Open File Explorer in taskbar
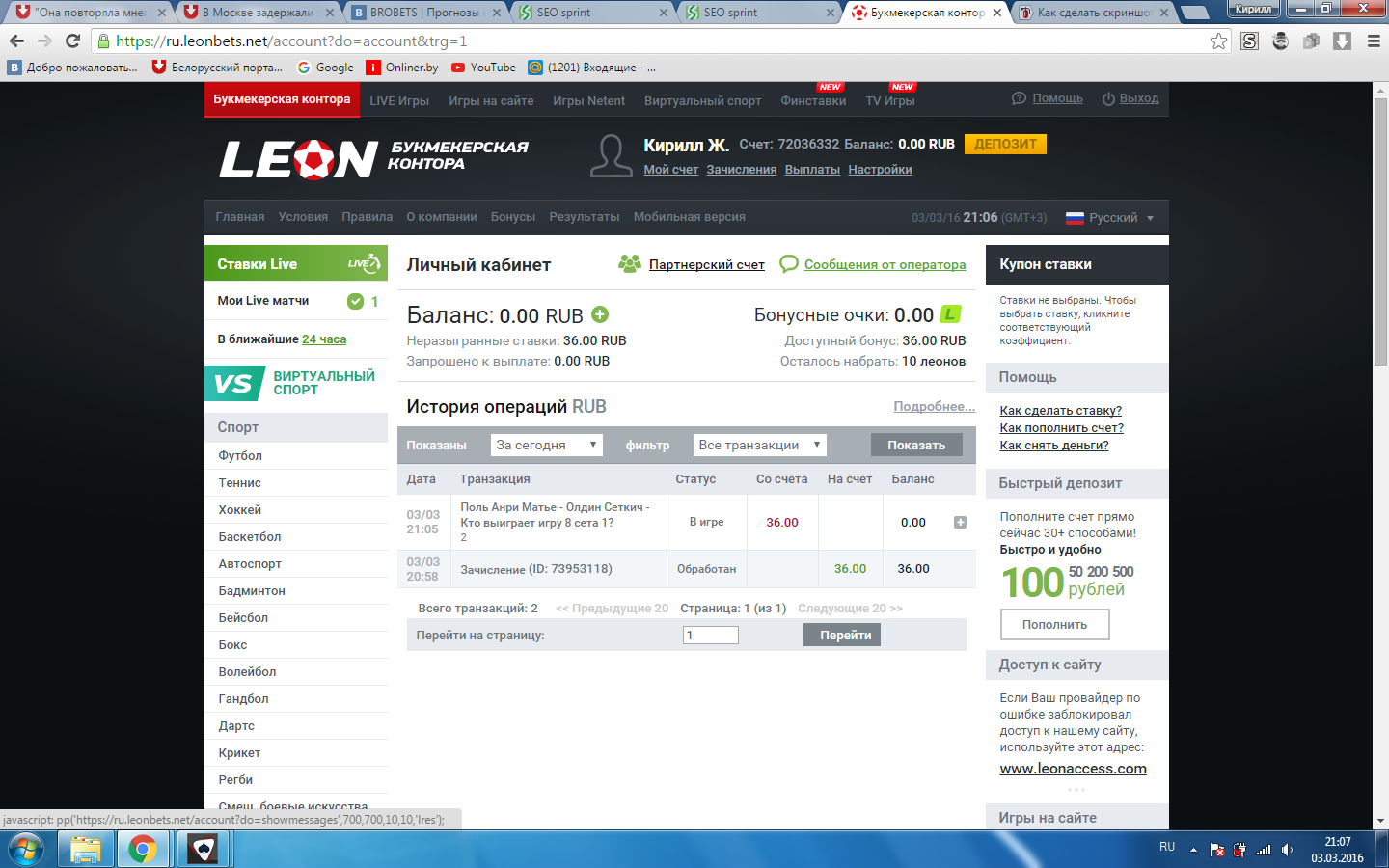Viewport: 1389px width, 868px height. pyautogui.click(x=86, y=850)
